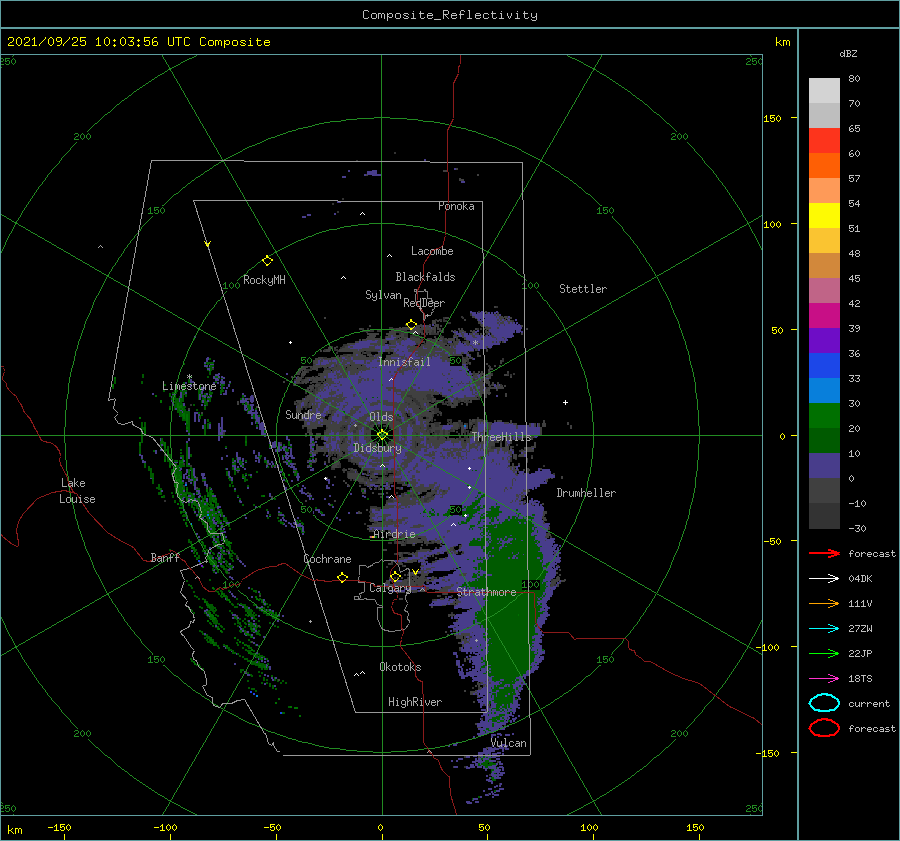Select the light gray swatch between 80 and 70 dBZ
Viewport: 900px width, 841px height.
pyautogui.click(x=824, y=91)
